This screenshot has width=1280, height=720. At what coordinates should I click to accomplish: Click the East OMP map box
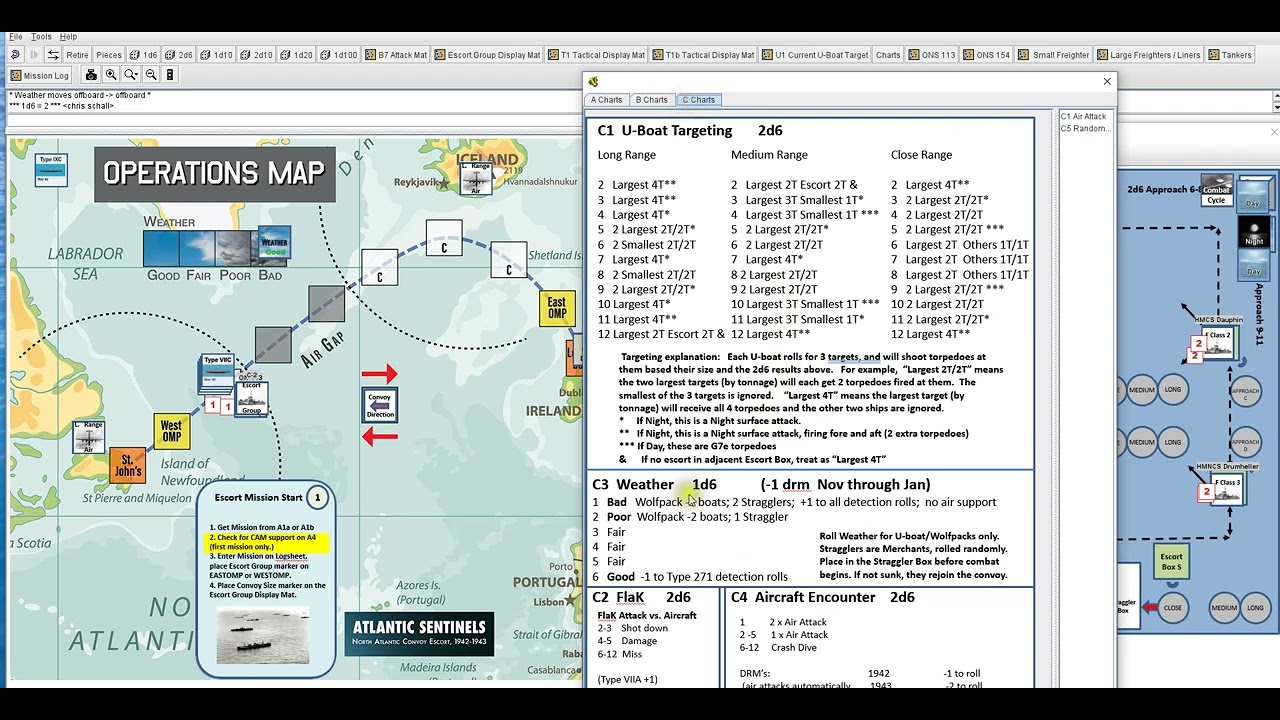click(x=556, y=307)
